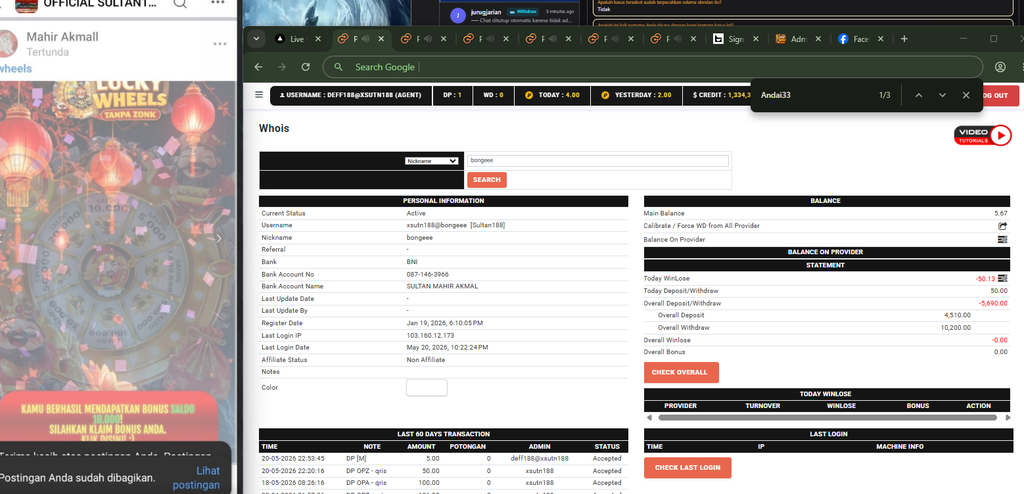Open the browser profile icon
1024x494 pixels.
(1000, 67)
